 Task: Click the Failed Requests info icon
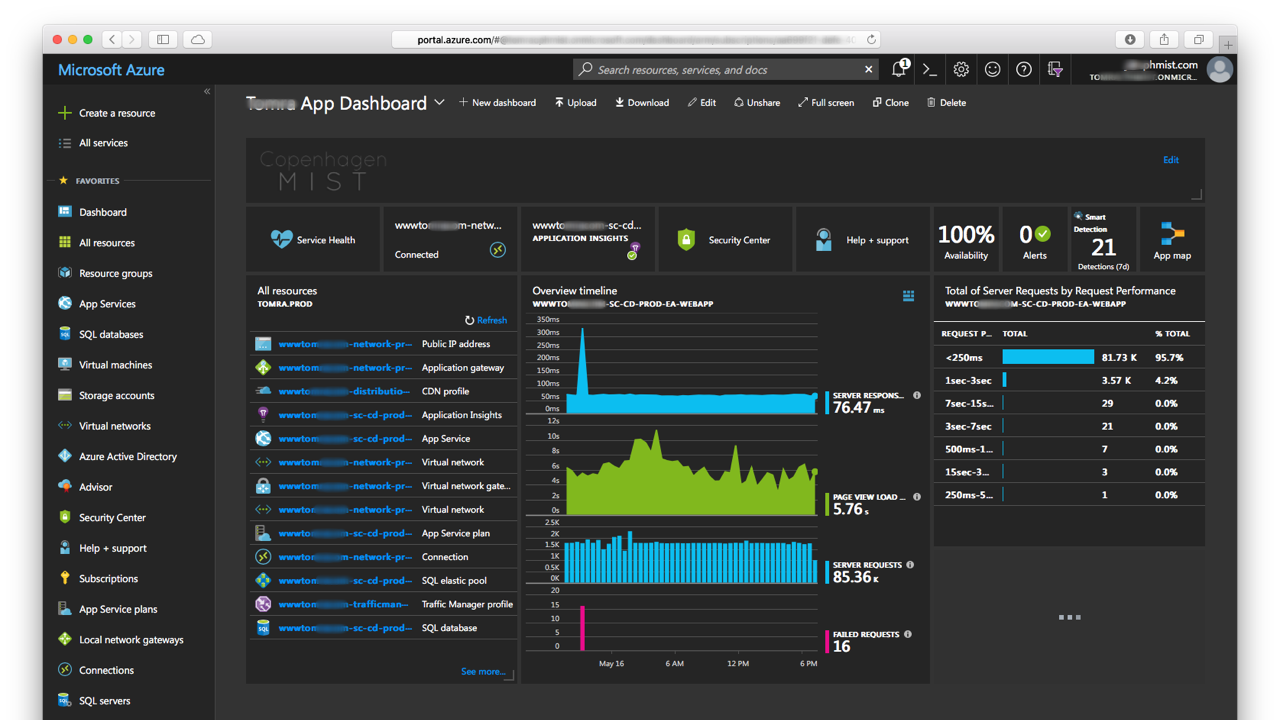pyautogui.click(x=908, y=634)
